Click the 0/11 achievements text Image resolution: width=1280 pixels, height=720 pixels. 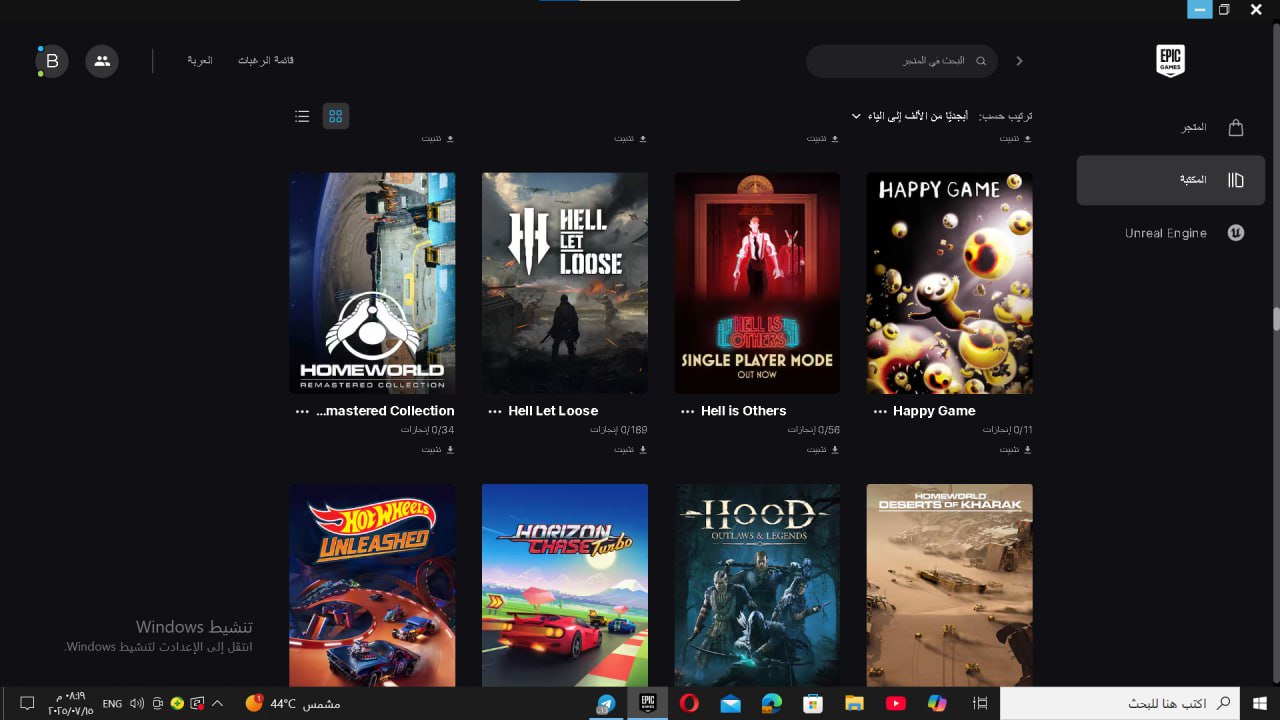tap(1007, 429)
